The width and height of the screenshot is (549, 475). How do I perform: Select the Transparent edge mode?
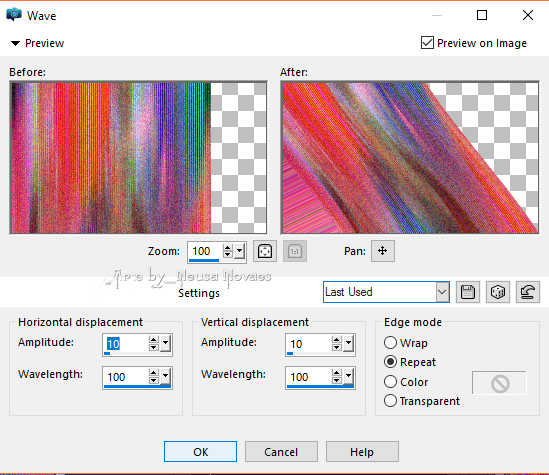390,401
